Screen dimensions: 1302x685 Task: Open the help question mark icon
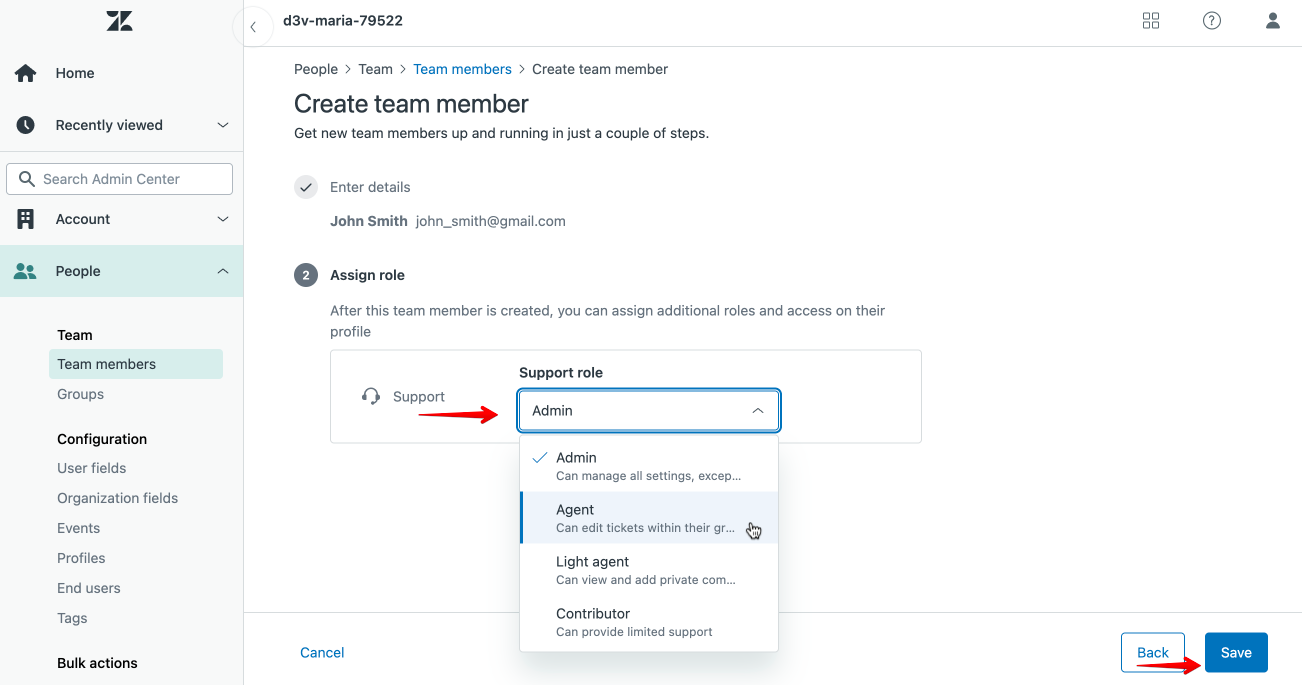pyautogui.click(x=1212, y=21)
